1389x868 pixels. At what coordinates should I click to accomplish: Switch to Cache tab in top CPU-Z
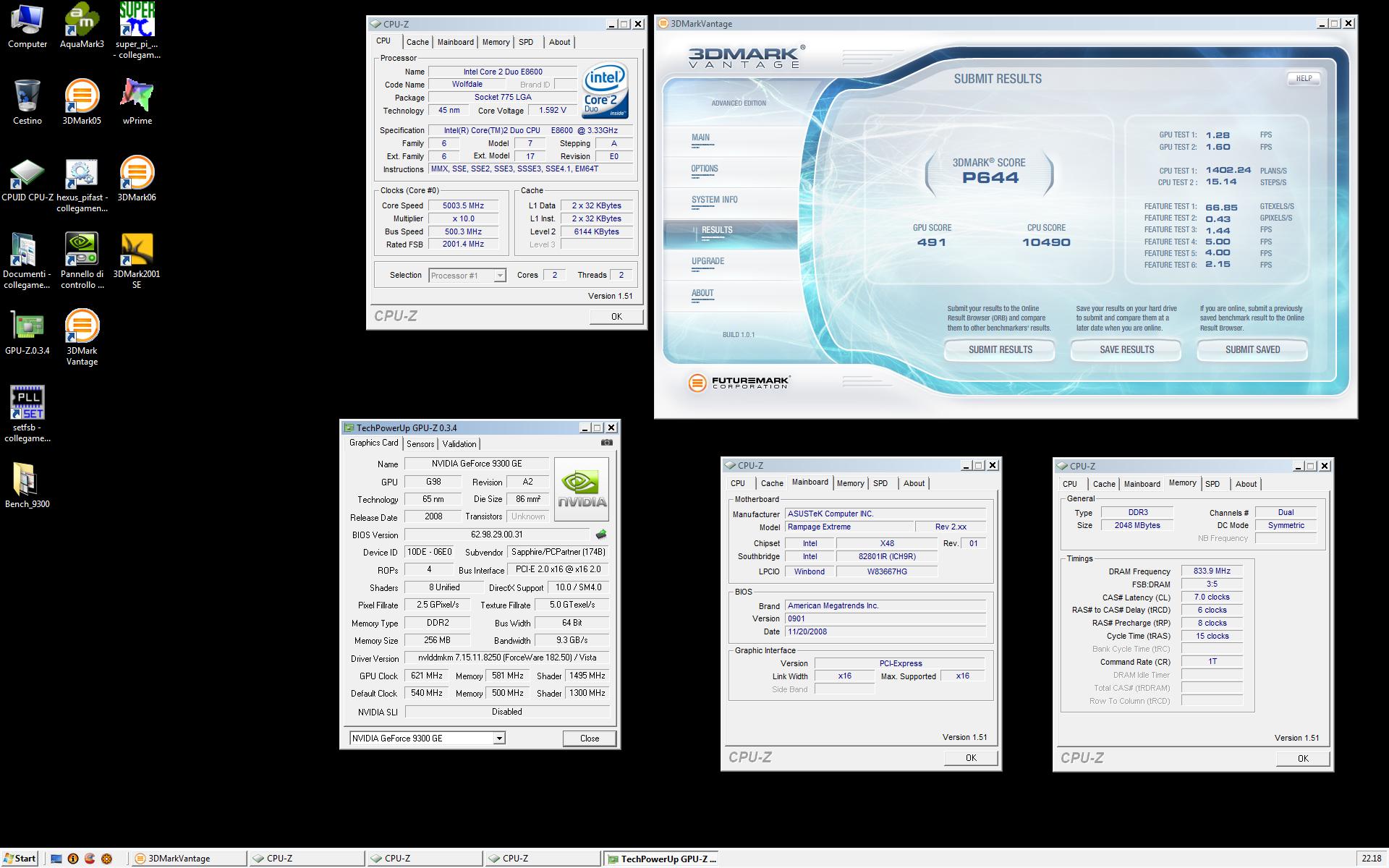[417, 42]
